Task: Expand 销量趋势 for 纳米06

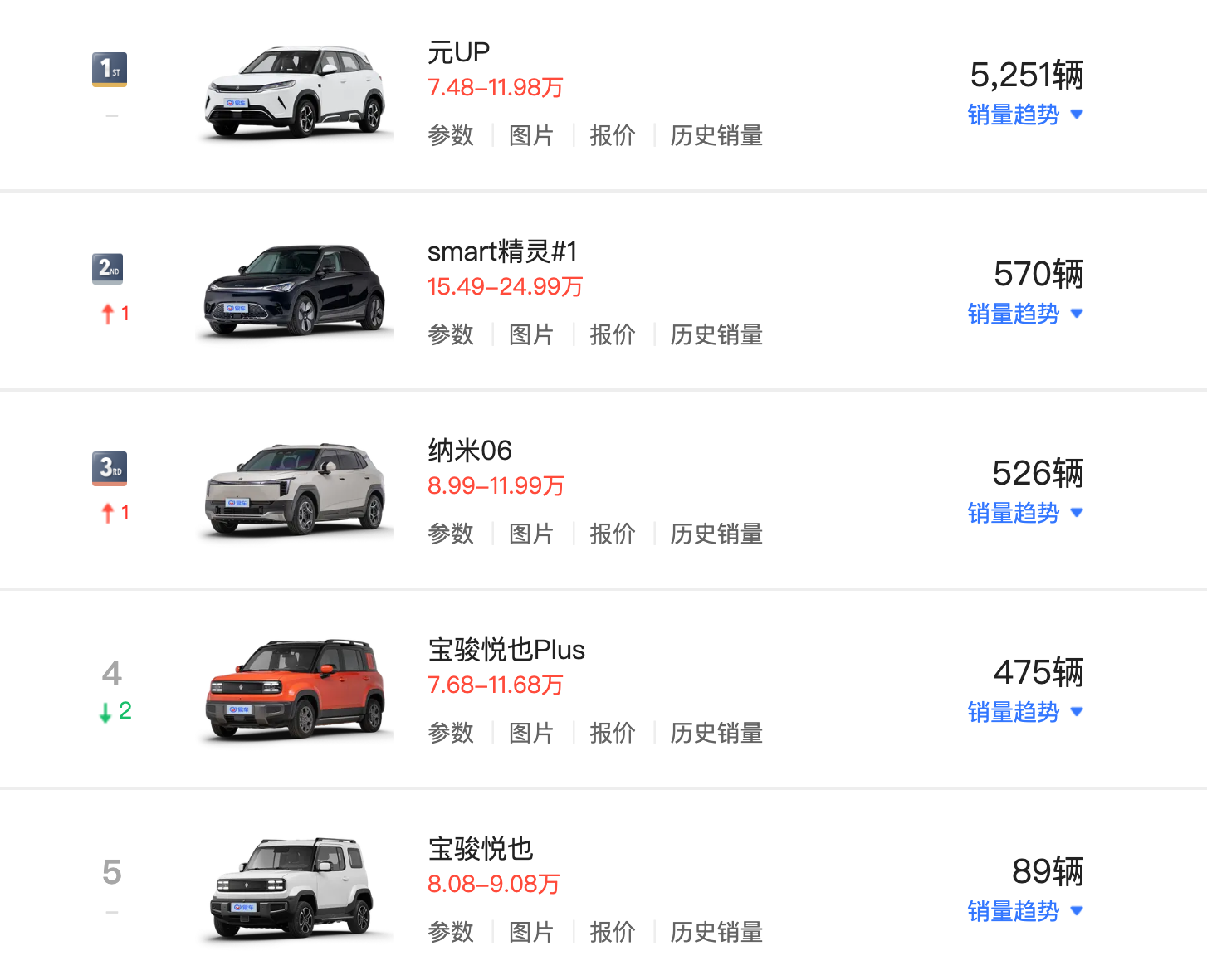Action: point(1024,513)
